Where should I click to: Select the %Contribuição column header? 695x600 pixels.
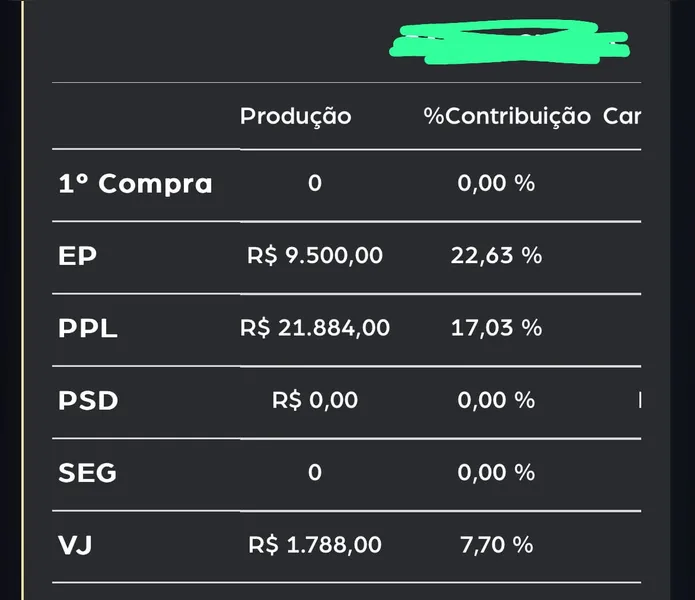pyautogui.click(x=507, y=116)
